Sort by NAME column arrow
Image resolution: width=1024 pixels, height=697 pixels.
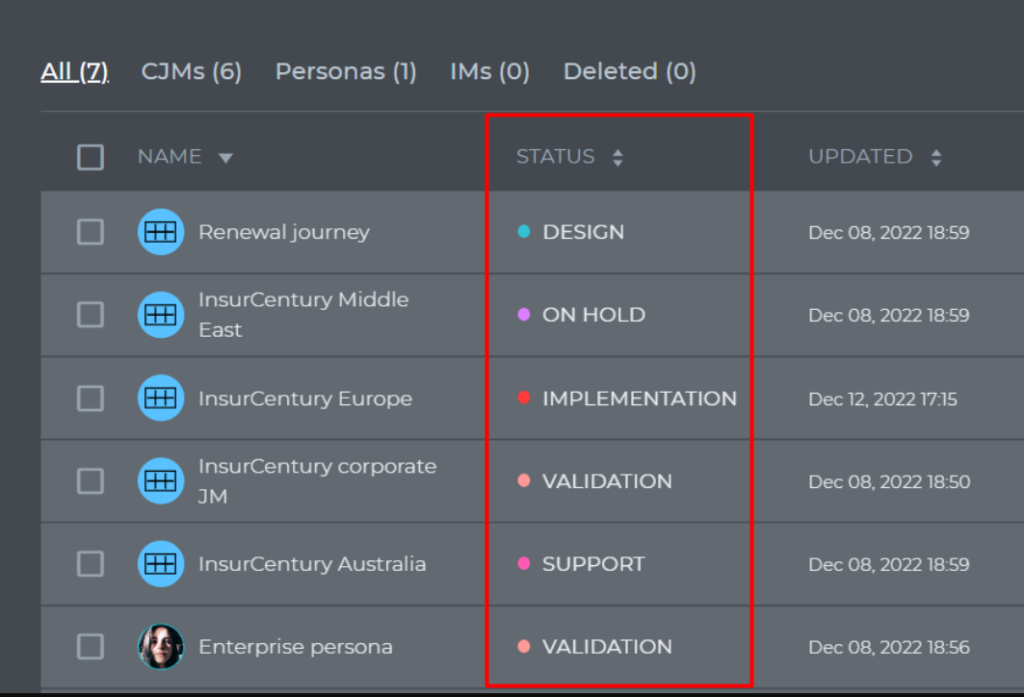(x=226, y=157)
